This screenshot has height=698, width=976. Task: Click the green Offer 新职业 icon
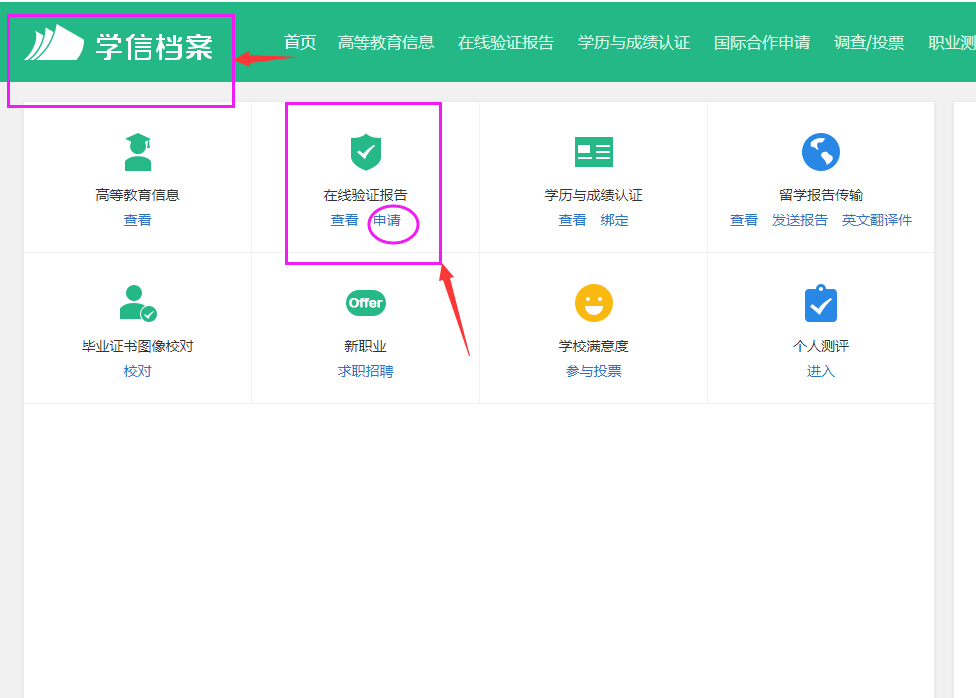click(365, 303)
